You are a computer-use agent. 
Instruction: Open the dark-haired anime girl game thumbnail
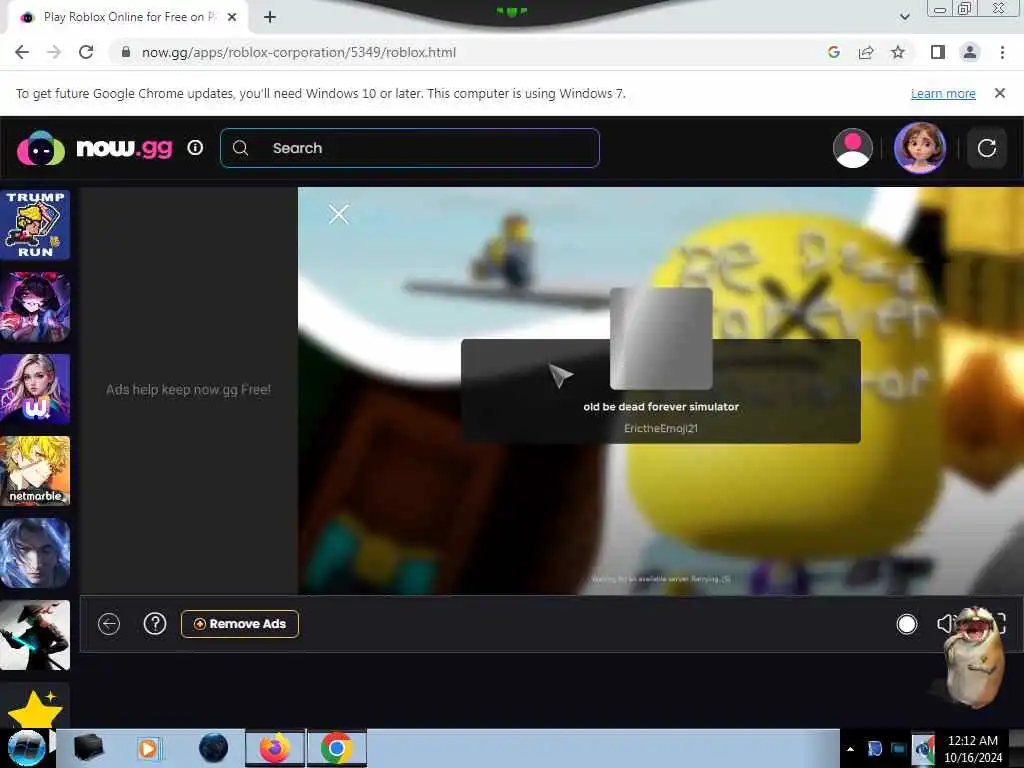(x=35, y=307)
